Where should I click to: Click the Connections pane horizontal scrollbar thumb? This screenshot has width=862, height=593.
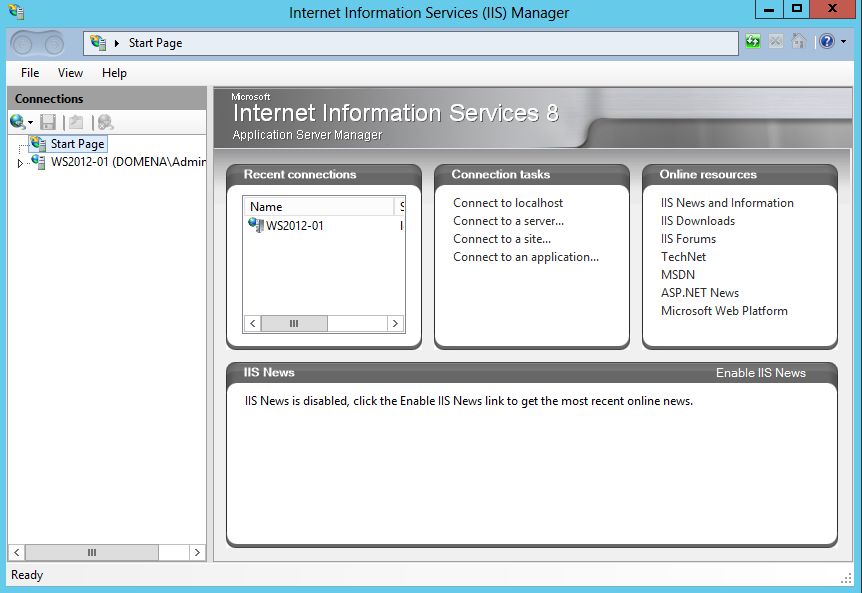(92, 552)
